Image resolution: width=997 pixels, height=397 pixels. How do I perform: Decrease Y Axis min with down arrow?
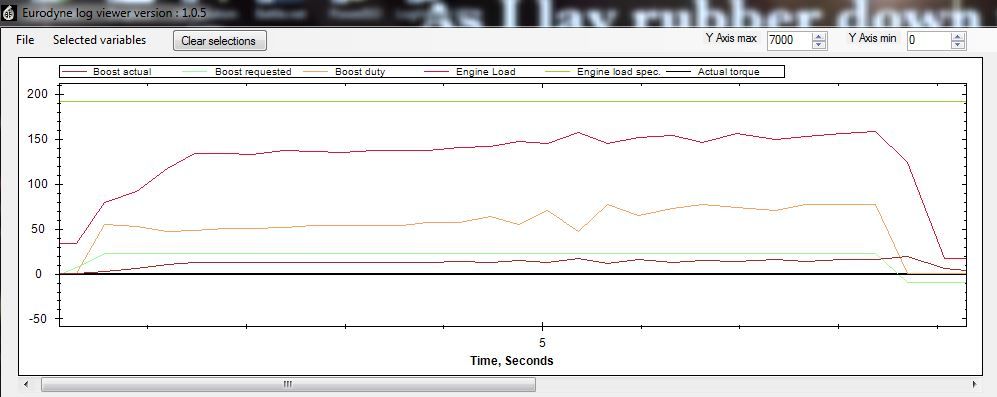pyautogui.click(x=958, y=45)
